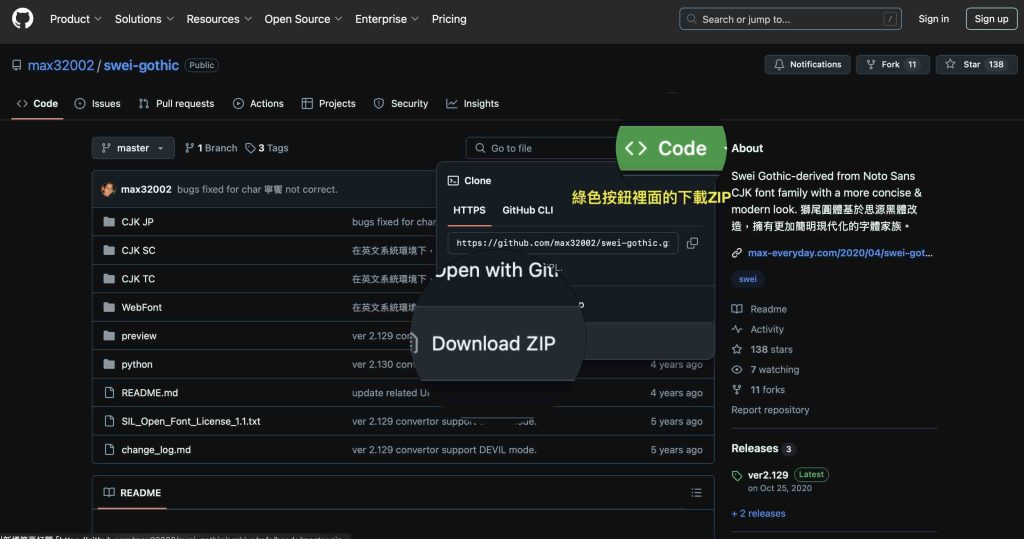
Task: Click the swei topic tag
Action: (x=748, y=279)
